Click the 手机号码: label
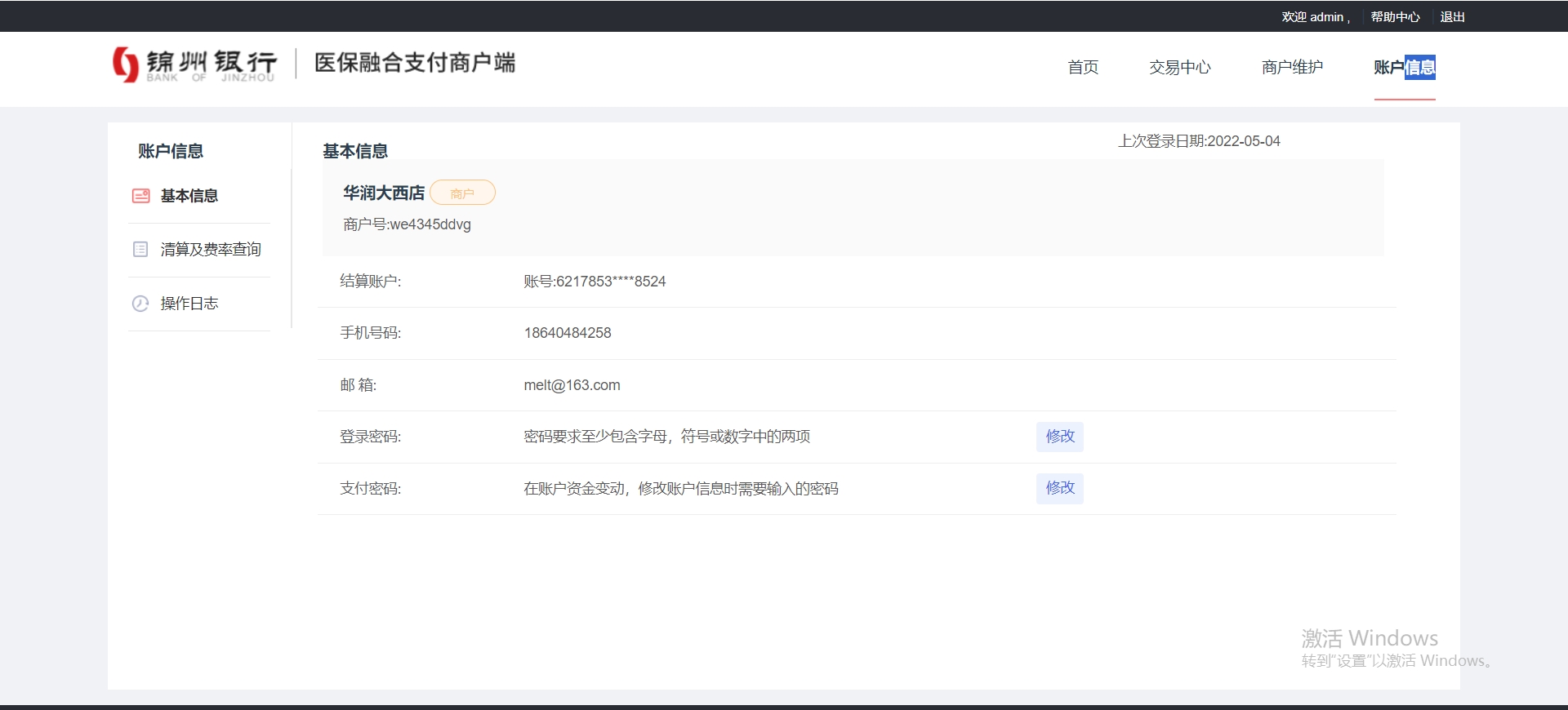Viewport: 1568px width, 710px height. point(371,333)
